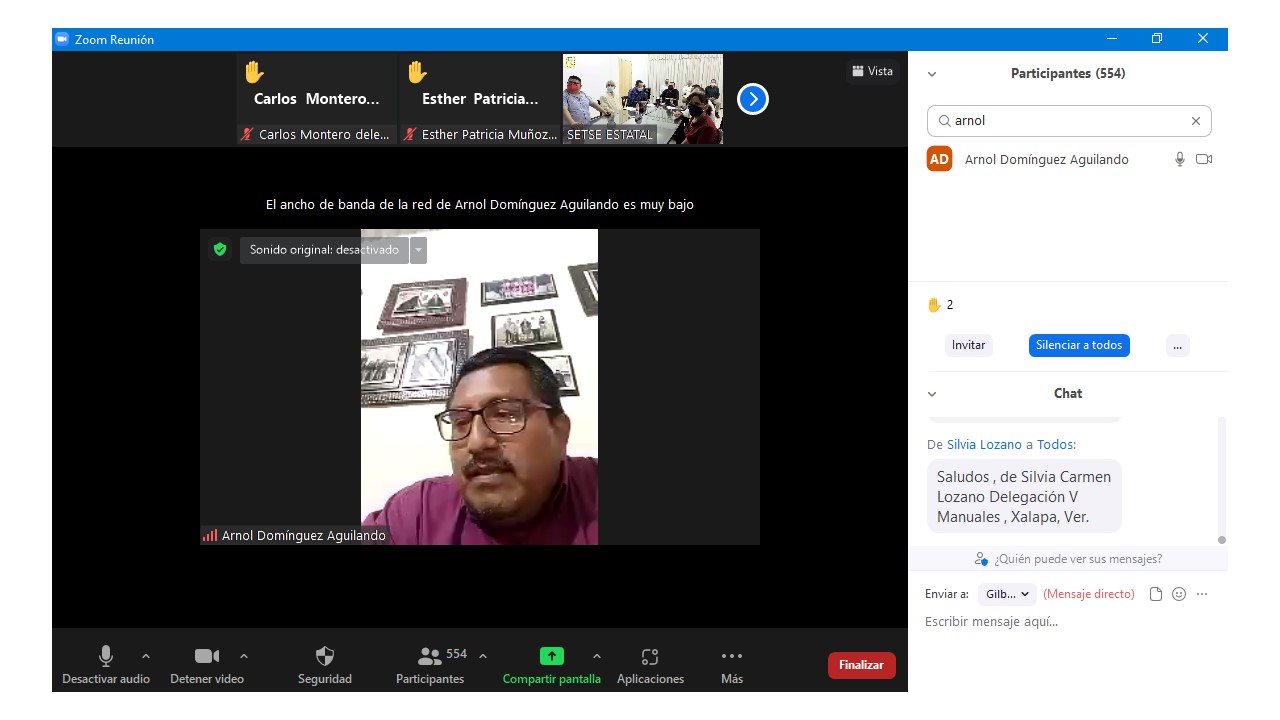Click Esther Patricia's muted microphone icon
Screen dimensions: 1280x720
click(410, 134)
